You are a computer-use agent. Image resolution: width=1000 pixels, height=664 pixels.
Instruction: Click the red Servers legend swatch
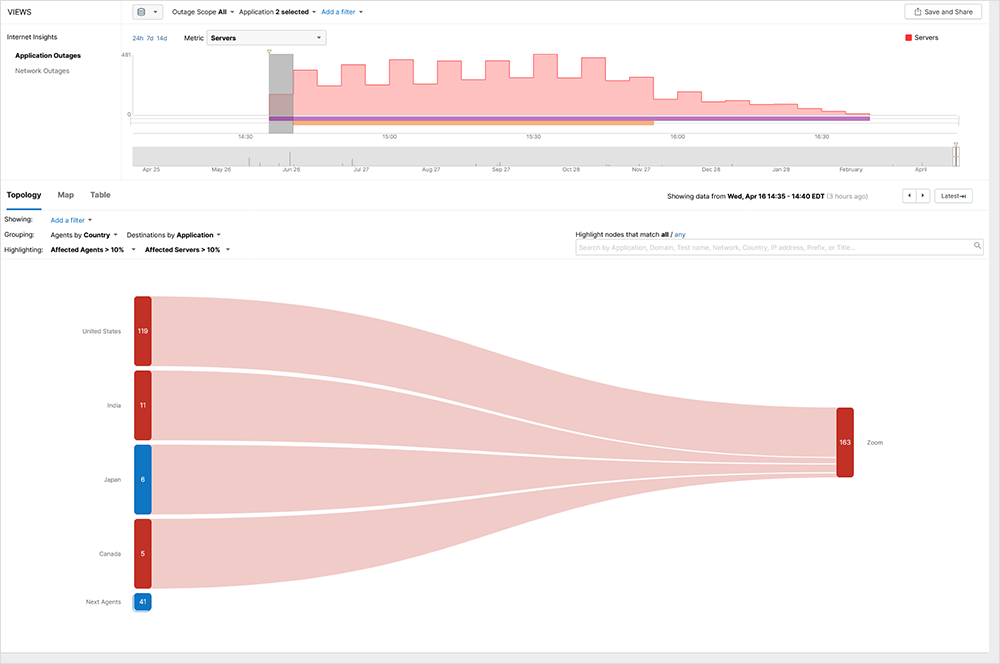click(x=908, y=38)
